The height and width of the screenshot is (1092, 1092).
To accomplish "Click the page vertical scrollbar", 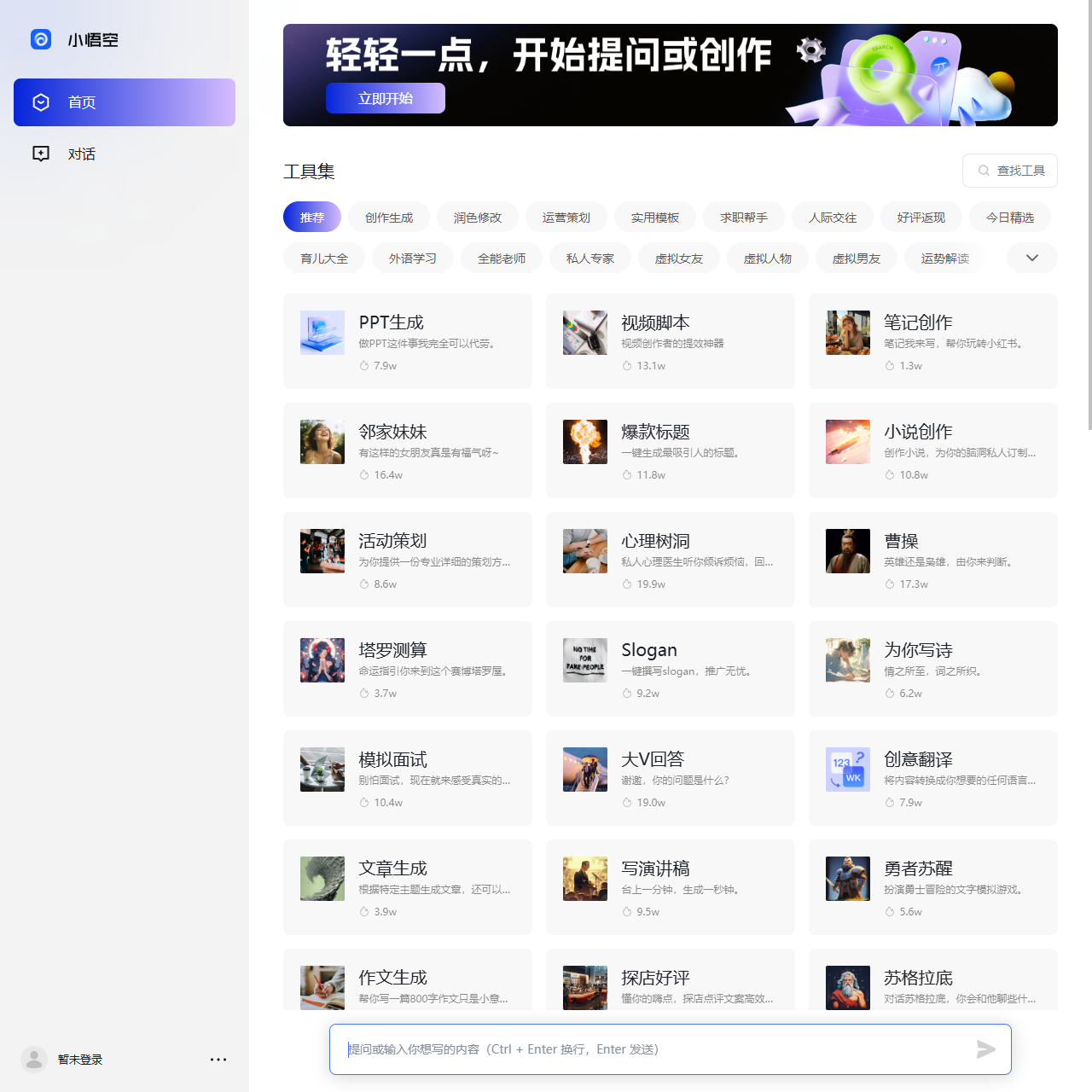I will tap(1089, 213).
